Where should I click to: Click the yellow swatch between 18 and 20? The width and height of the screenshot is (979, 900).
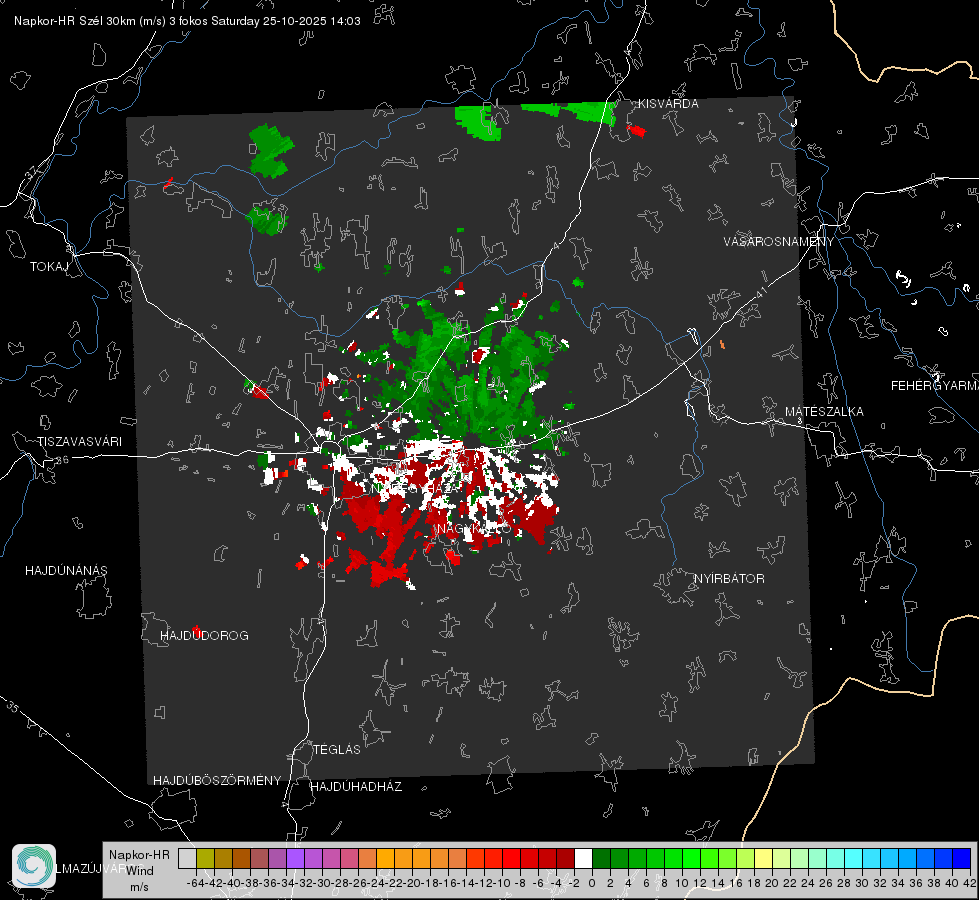coord(763,858)
